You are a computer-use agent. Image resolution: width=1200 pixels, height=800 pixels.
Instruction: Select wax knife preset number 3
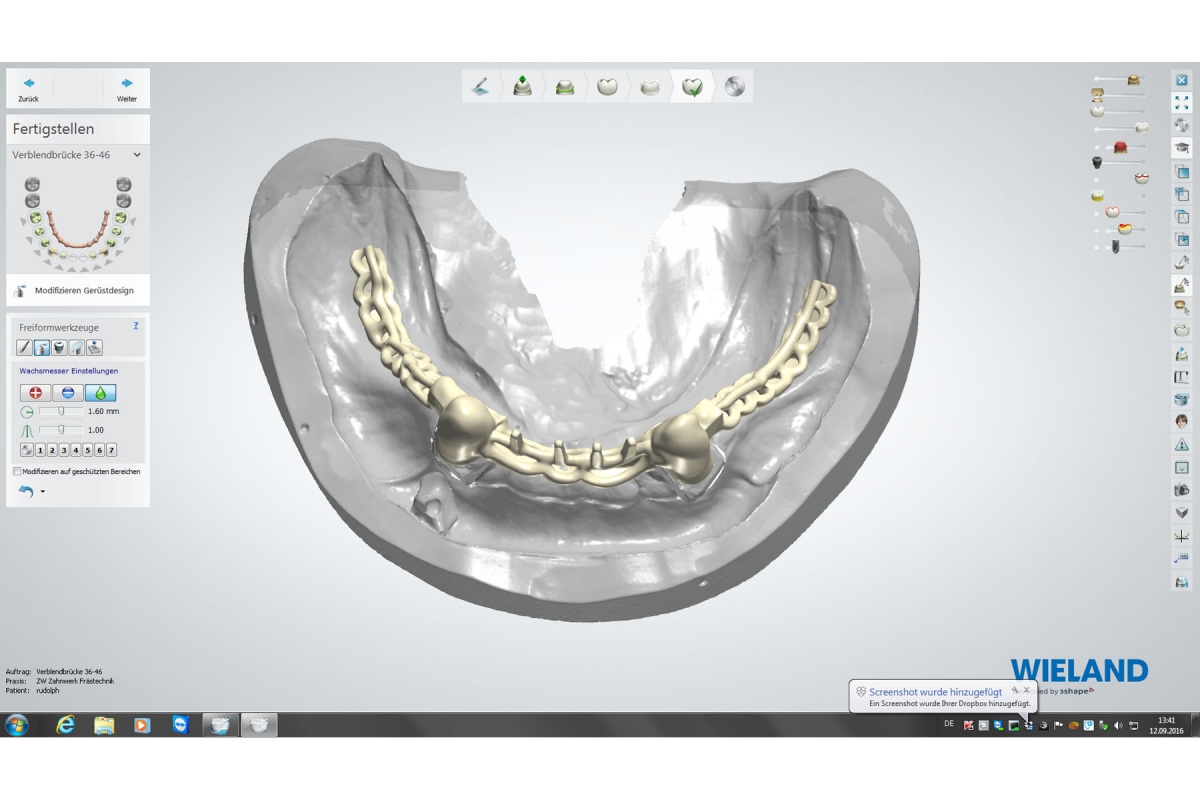(64, 450)
